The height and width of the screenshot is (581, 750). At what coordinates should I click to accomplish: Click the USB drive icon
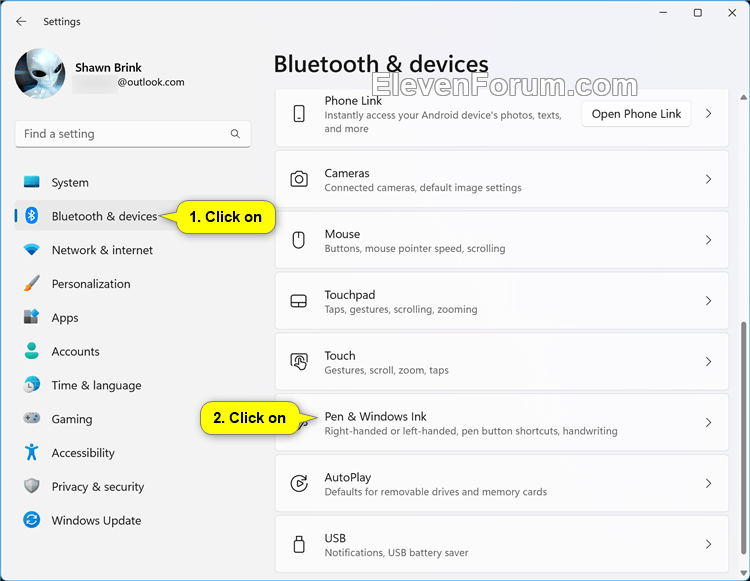299,544
